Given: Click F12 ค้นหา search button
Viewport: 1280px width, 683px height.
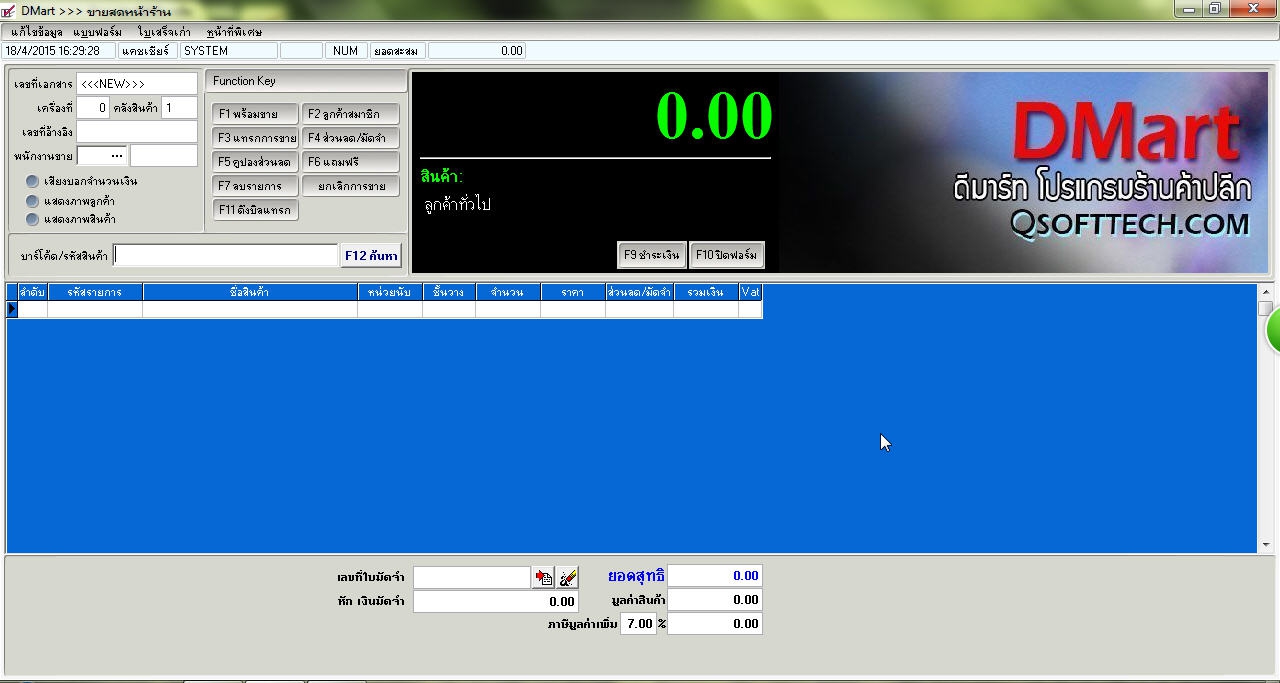Looking at the screenshot, I should pyautogui.click(x=371, y=255).
